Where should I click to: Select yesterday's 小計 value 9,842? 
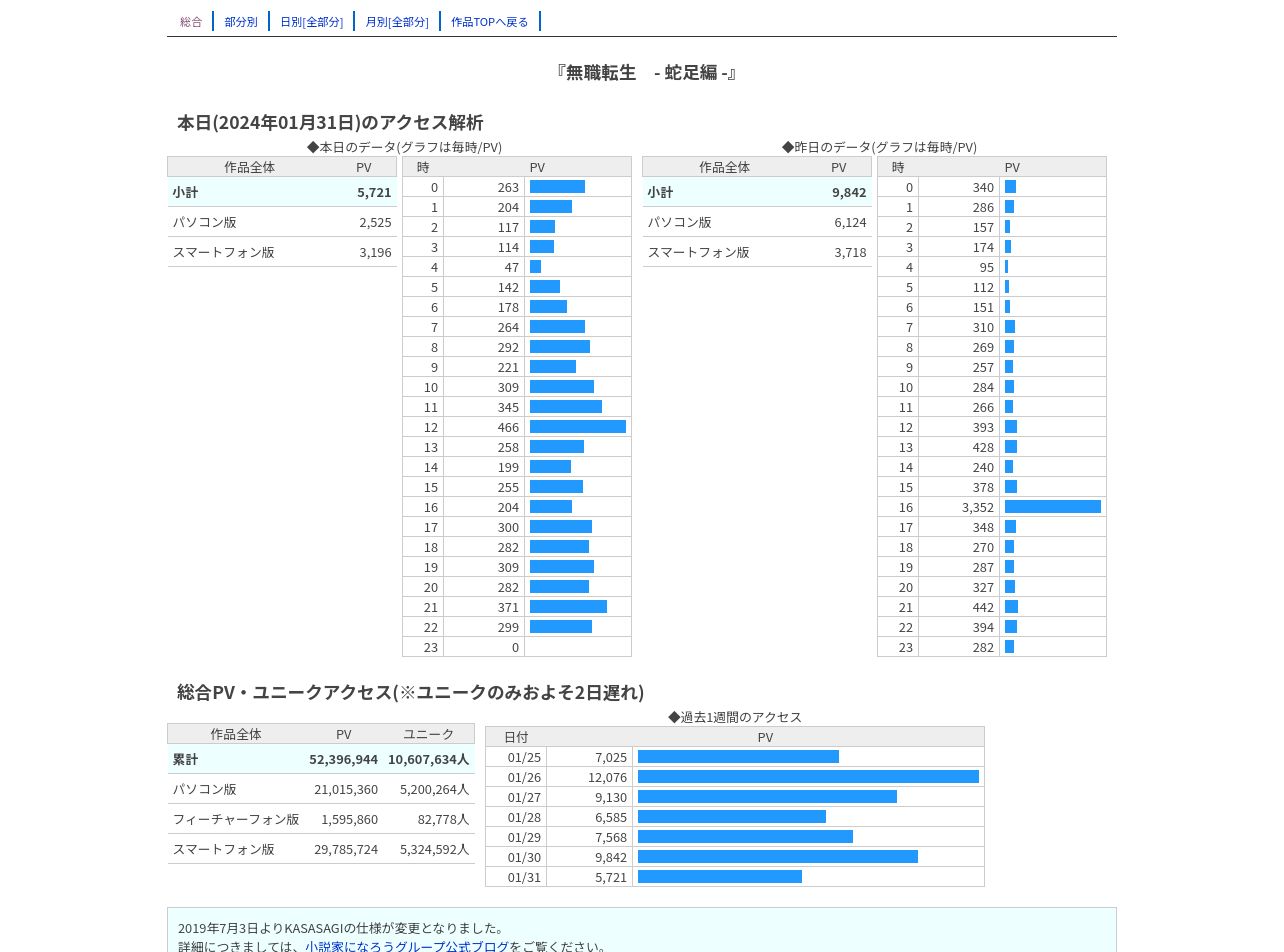pyautogui.click(x=849, y=192)
